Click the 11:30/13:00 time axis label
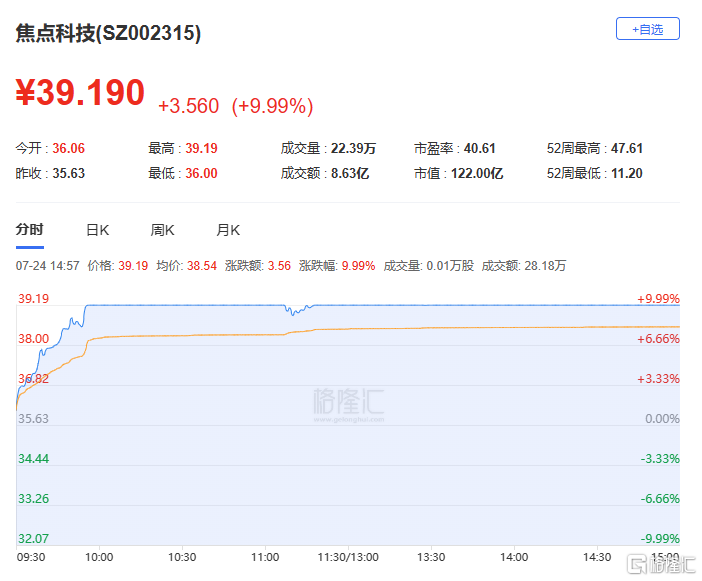The height and width of the screenshot is (581, 702). point(348,557)
